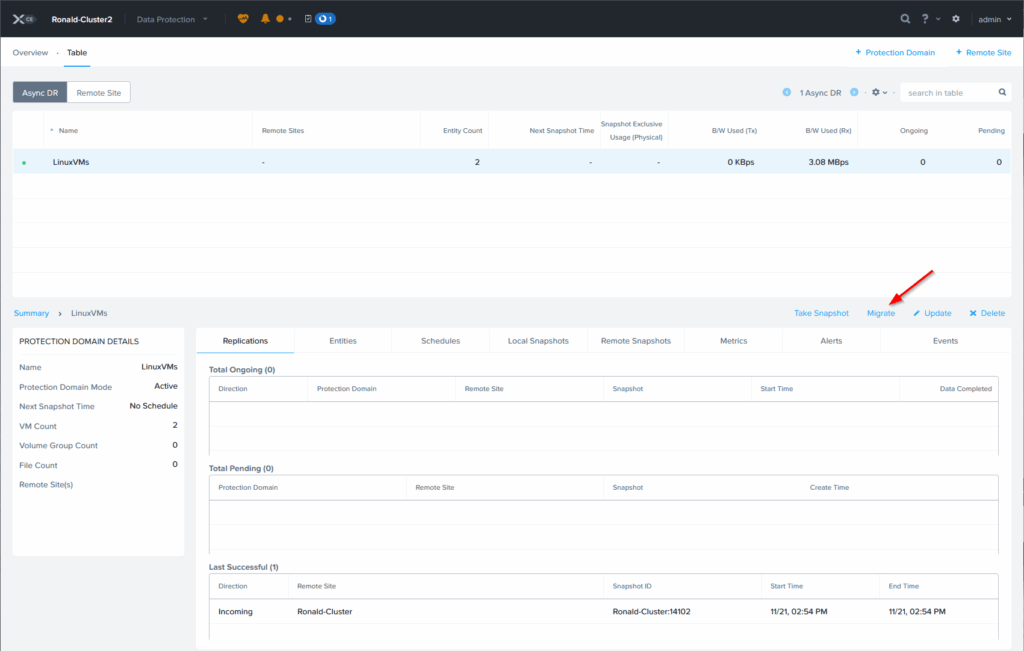
Task: Switch to the Schedules tab
Action: point(440,341)
